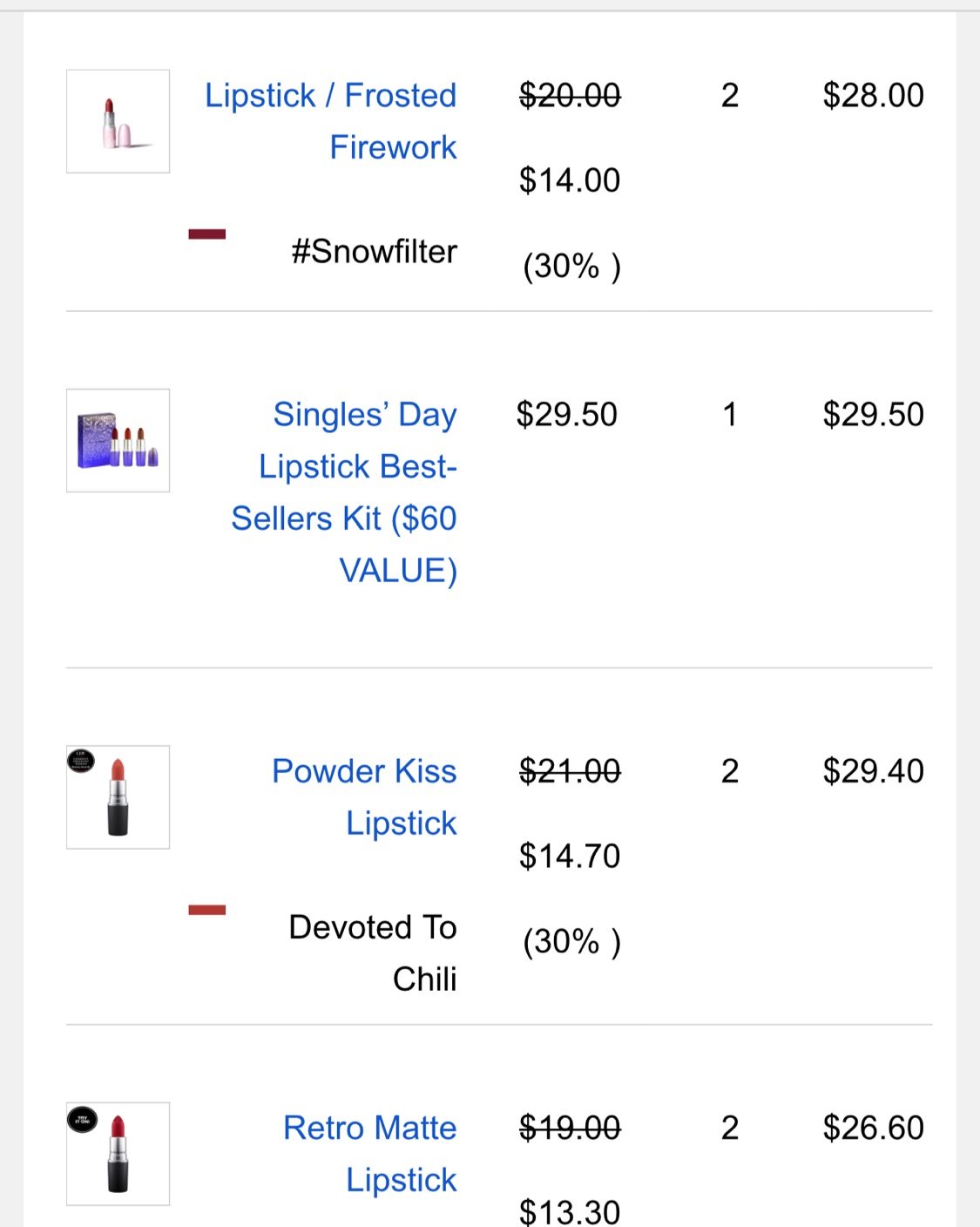980x1227 pixels.
Task: Click the quantity 1 for Singles' Day kit
Action: coord(730,415)
